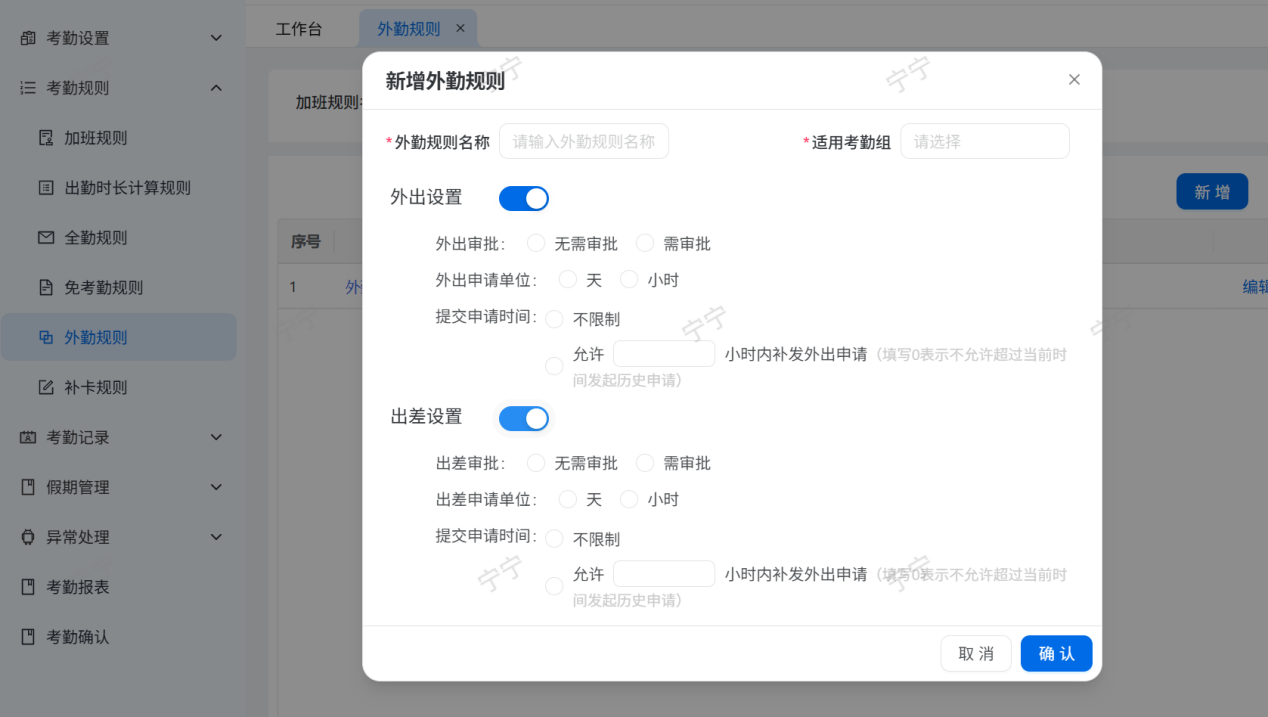Close the 外勤规则 tab with its x icon
Image resolution: width=1268 pixels, height=717 pixels.
(460, 29)
